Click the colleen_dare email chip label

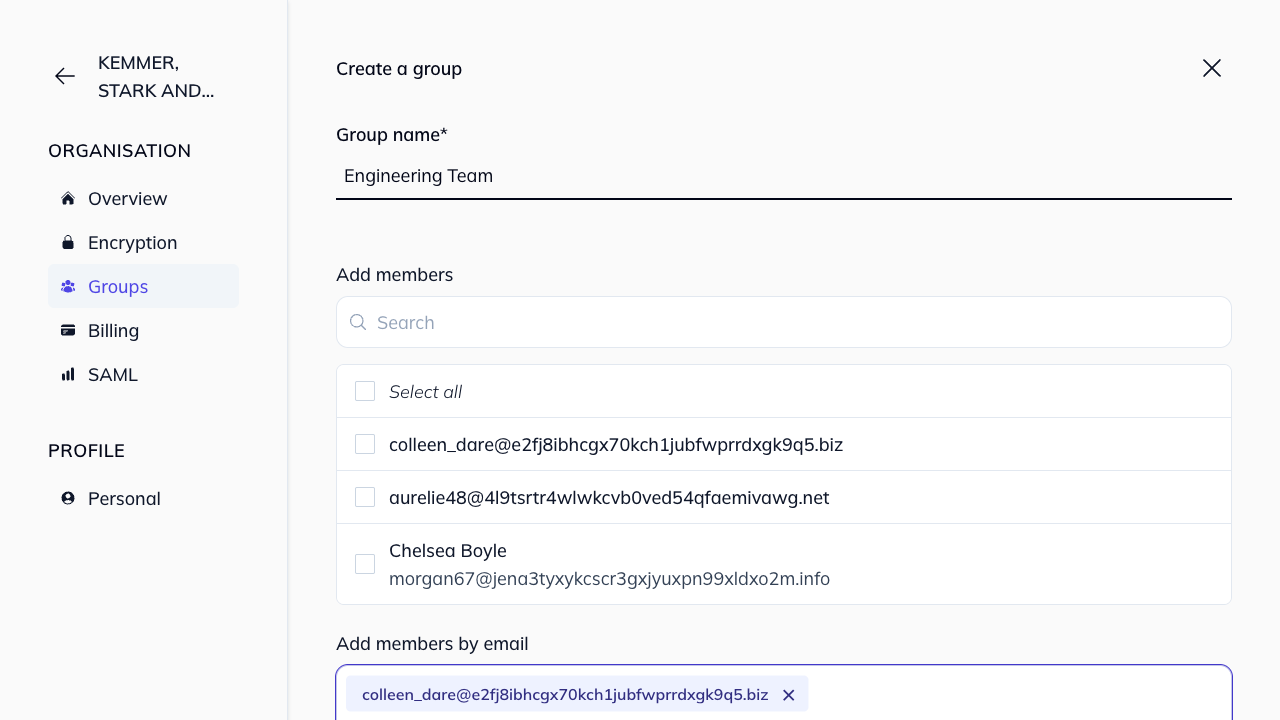pos(564,694)
